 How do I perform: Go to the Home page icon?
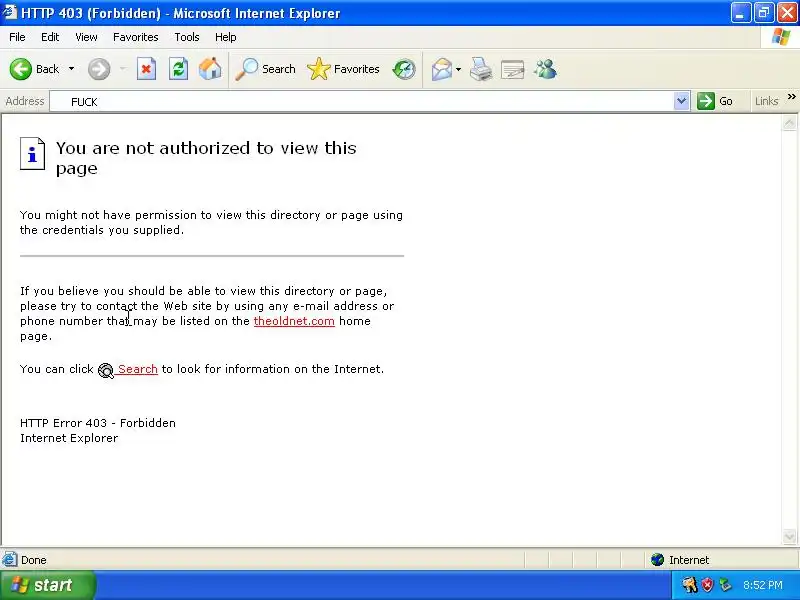210,69
